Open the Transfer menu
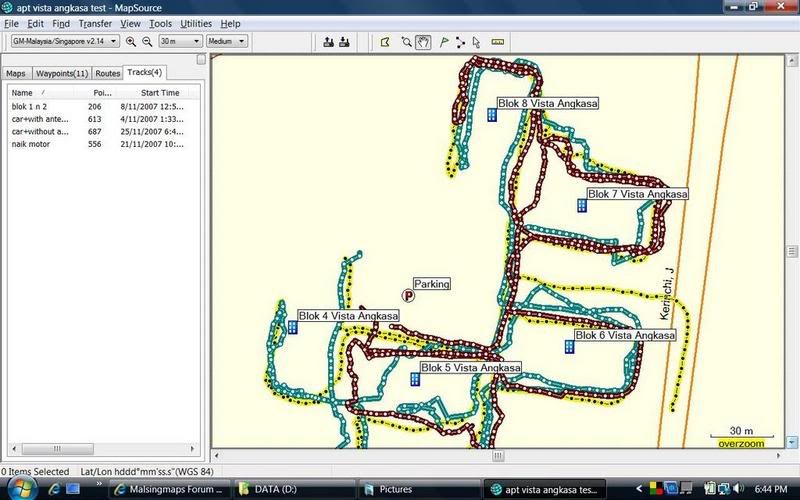This screenshot has width=800, height=500. (95, 23)
